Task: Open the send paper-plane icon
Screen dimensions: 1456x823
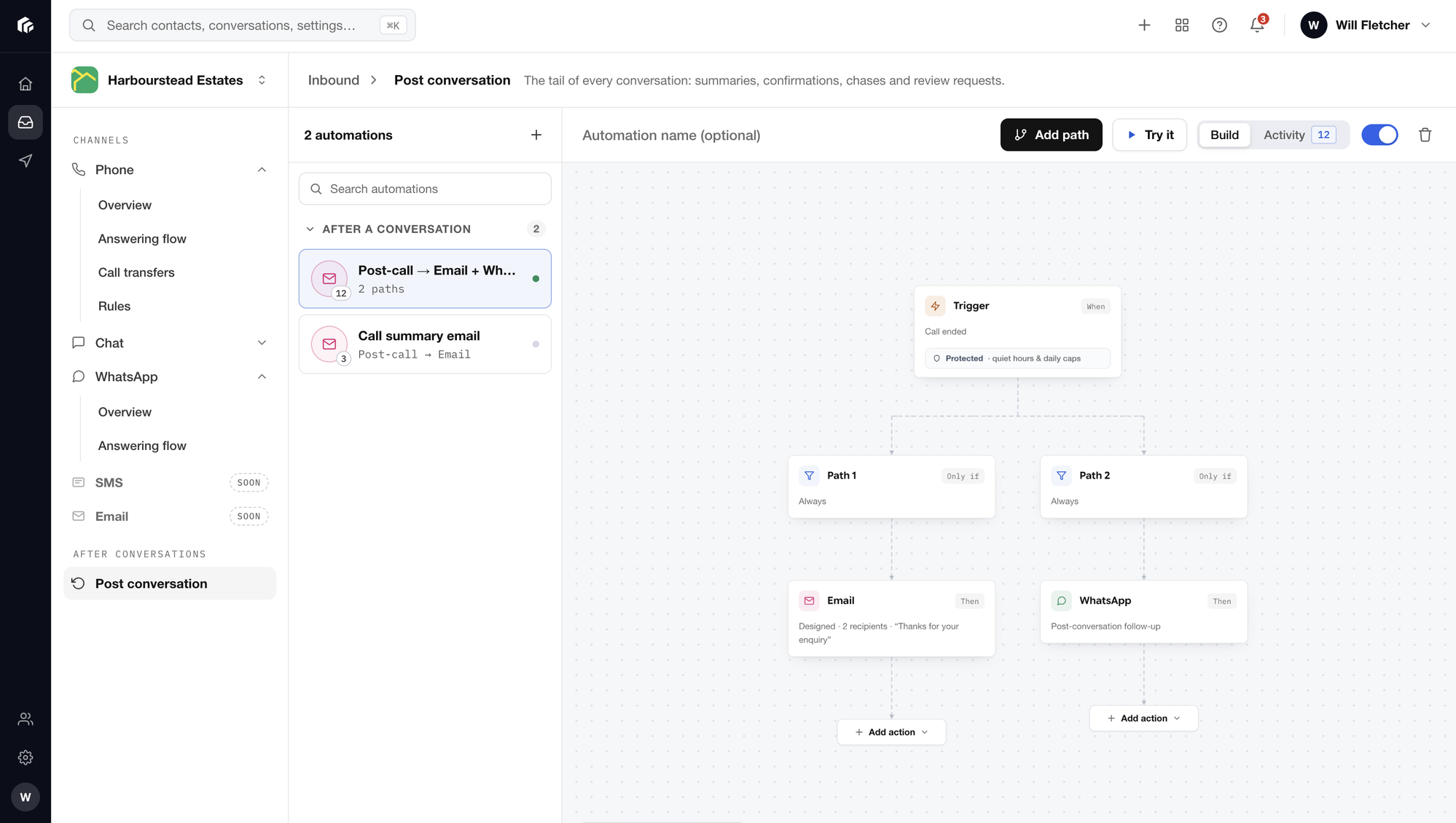Action: coord(26,160)
